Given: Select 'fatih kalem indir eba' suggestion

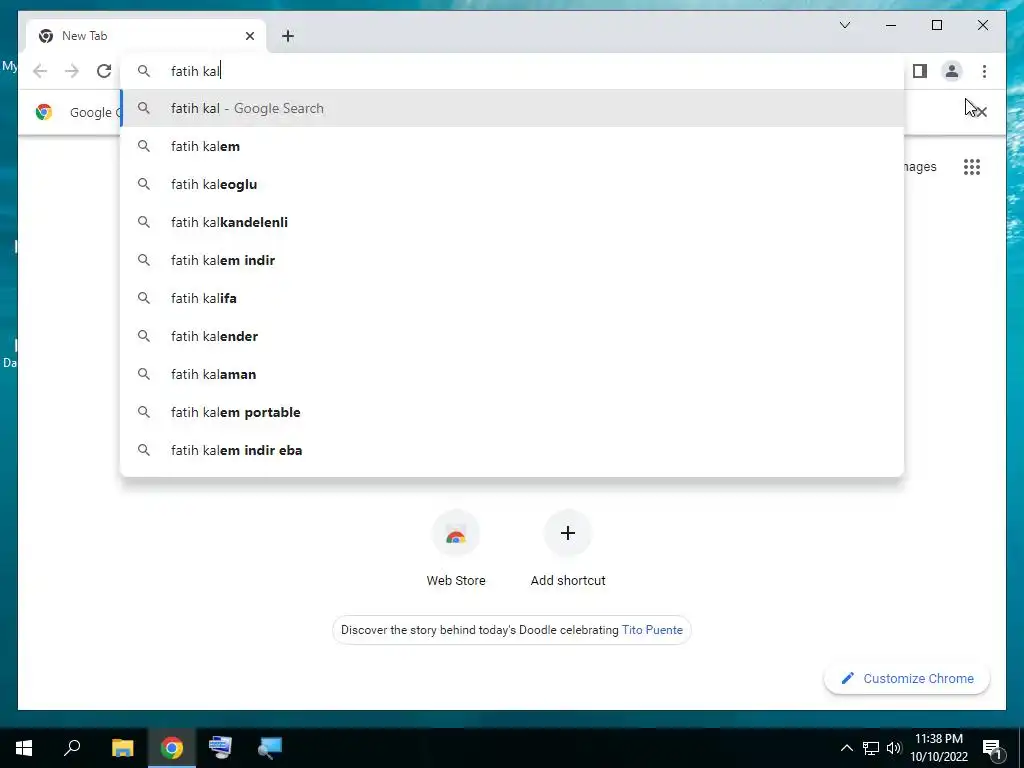Looking at the screenshot, I should [x=513, y=450].
